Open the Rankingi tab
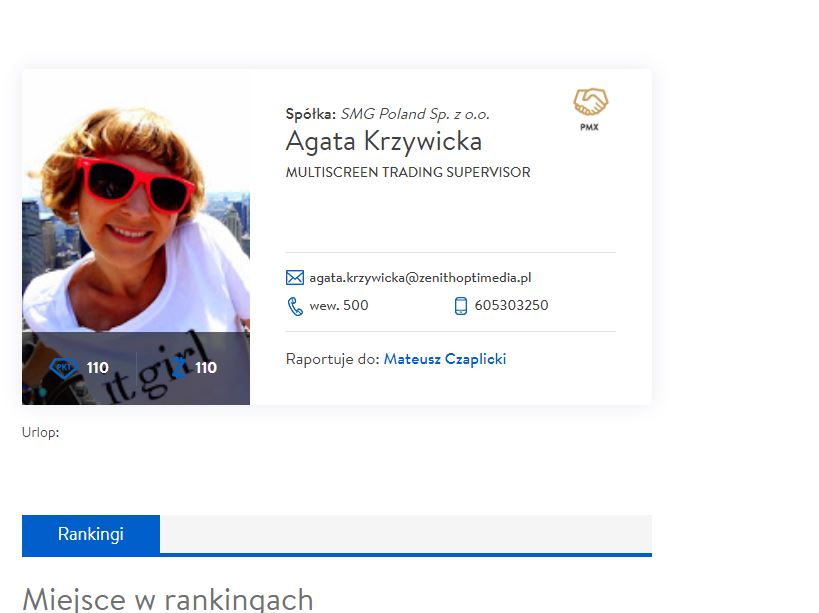The width and height of the screenshot is (819, 613). (x=91, y=534)
